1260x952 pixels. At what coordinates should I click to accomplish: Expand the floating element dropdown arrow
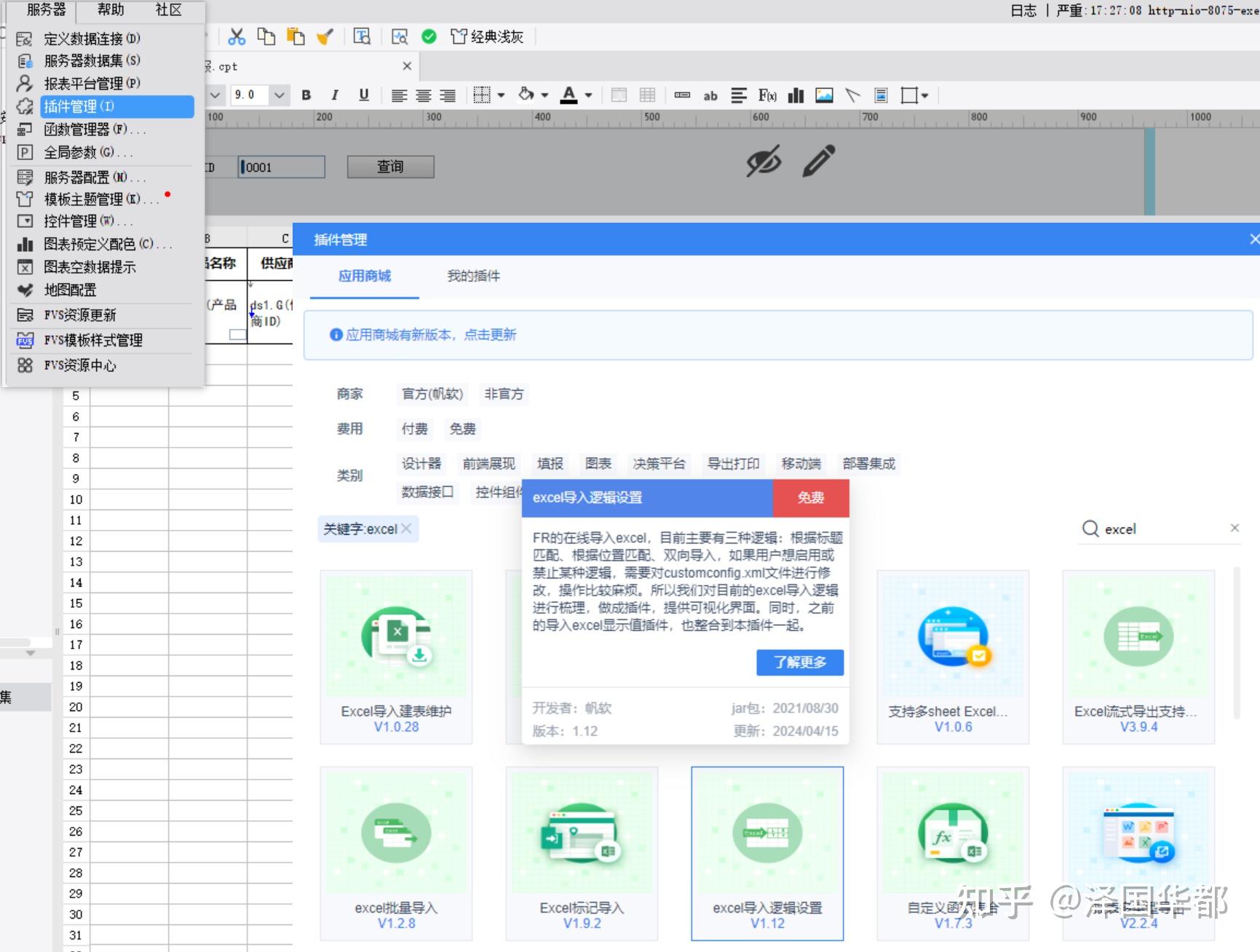click(925, 95)
